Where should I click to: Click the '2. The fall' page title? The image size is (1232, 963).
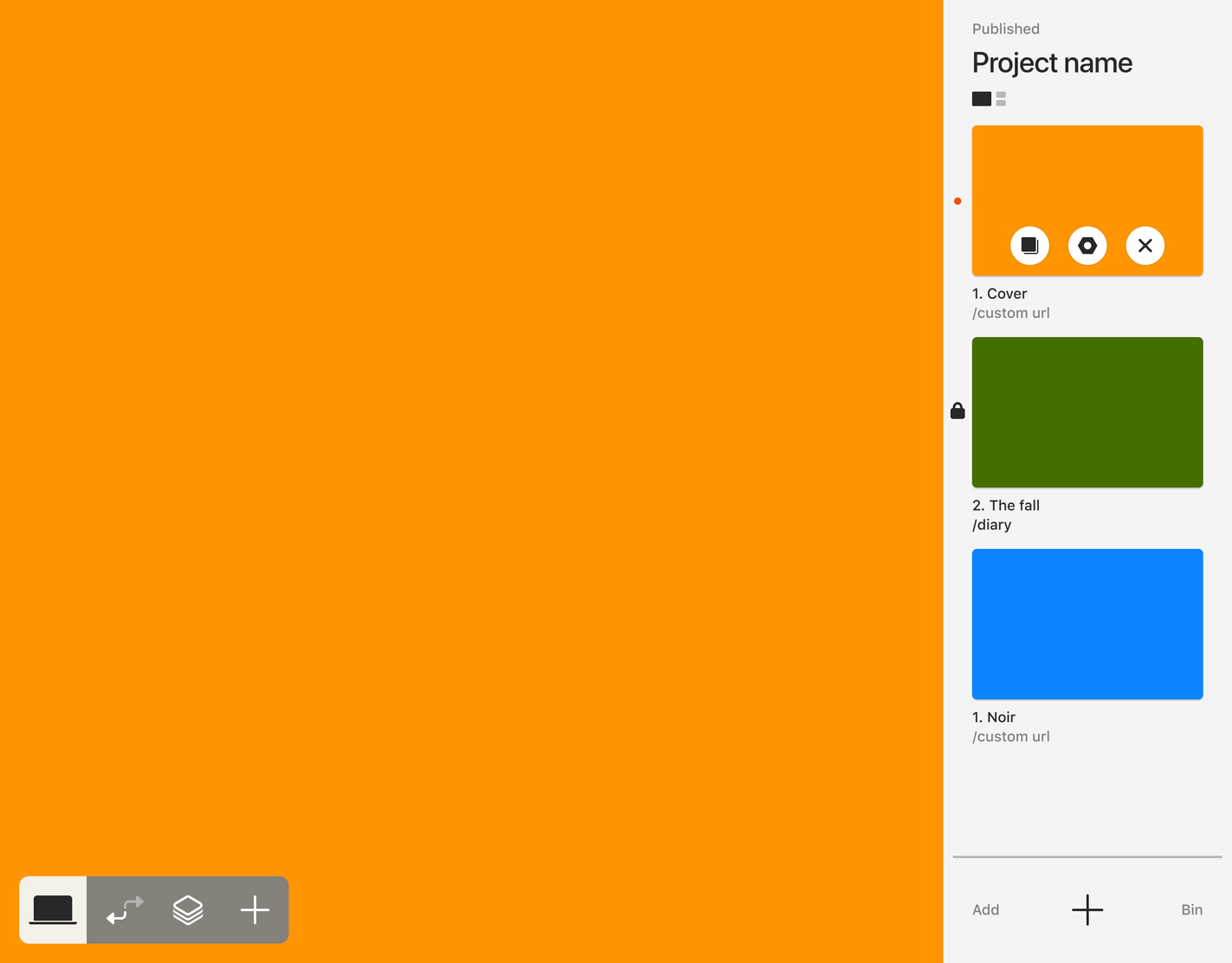[x=1005, y=505]
